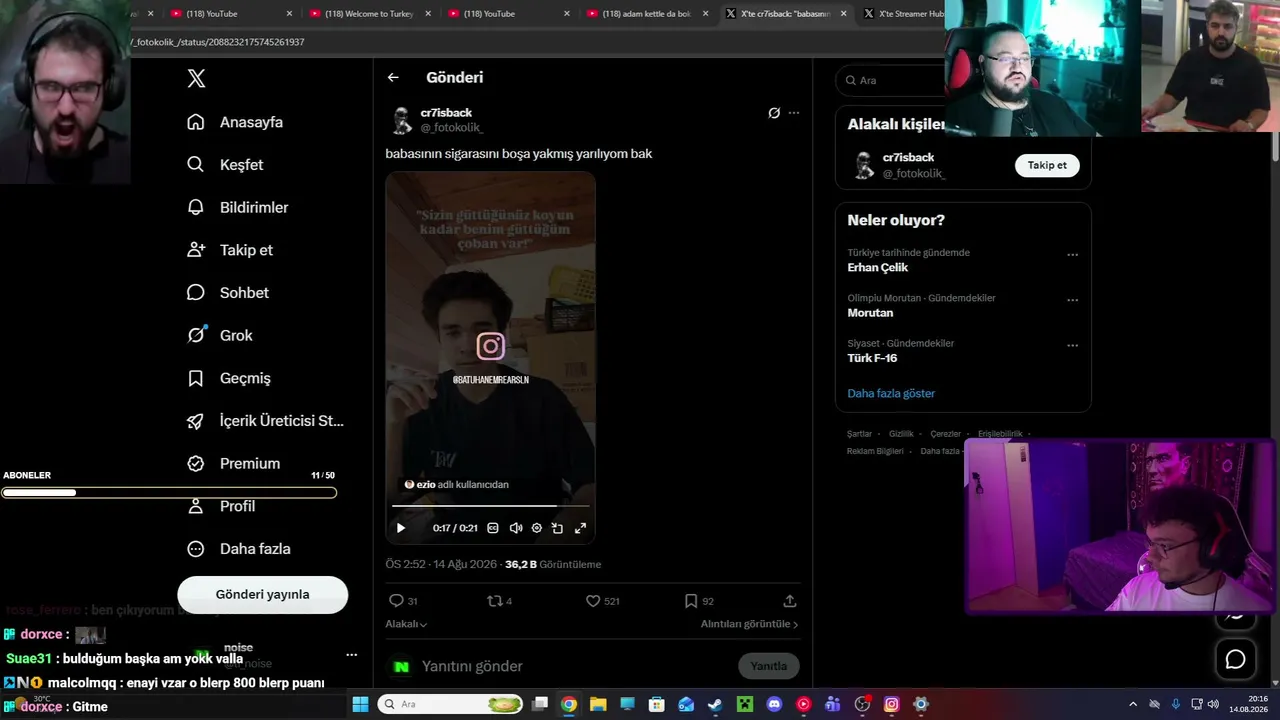Toggle video captions (CC)
The width and height of the screenshot is (1280, 720).
coord(492,528)
